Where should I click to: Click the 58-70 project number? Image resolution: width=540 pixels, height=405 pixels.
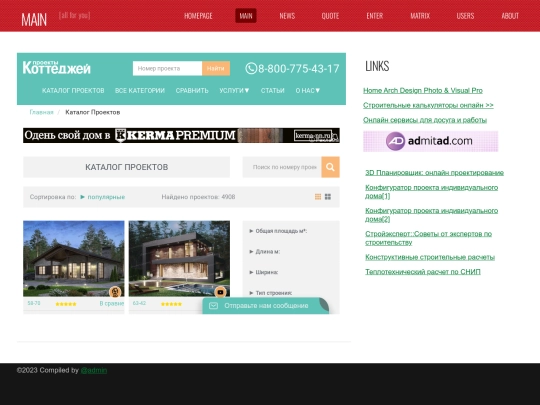click(34, 303)
